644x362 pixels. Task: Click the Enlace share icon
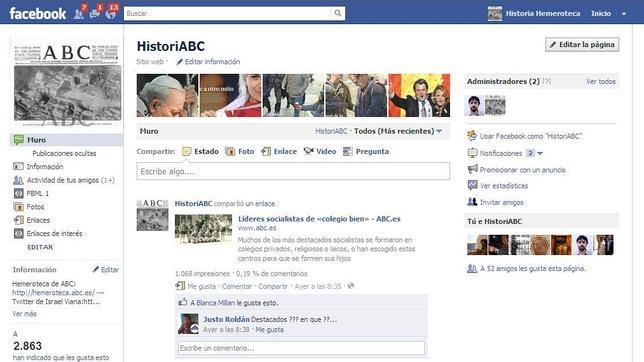tap(266, 151)
